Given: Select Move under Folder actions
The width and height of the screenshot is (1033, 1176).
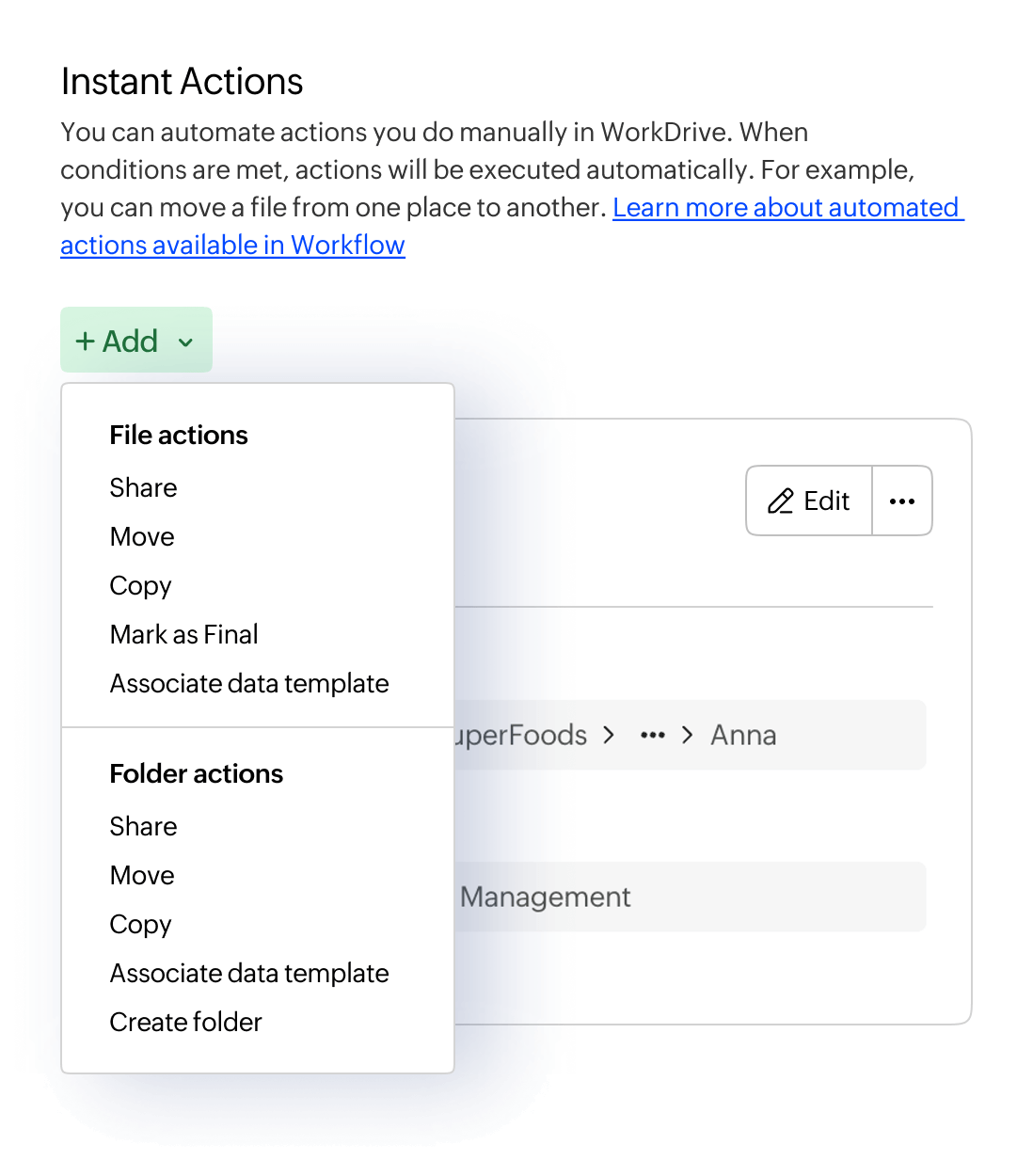Looking at the screenshot, I should [142, 875].
